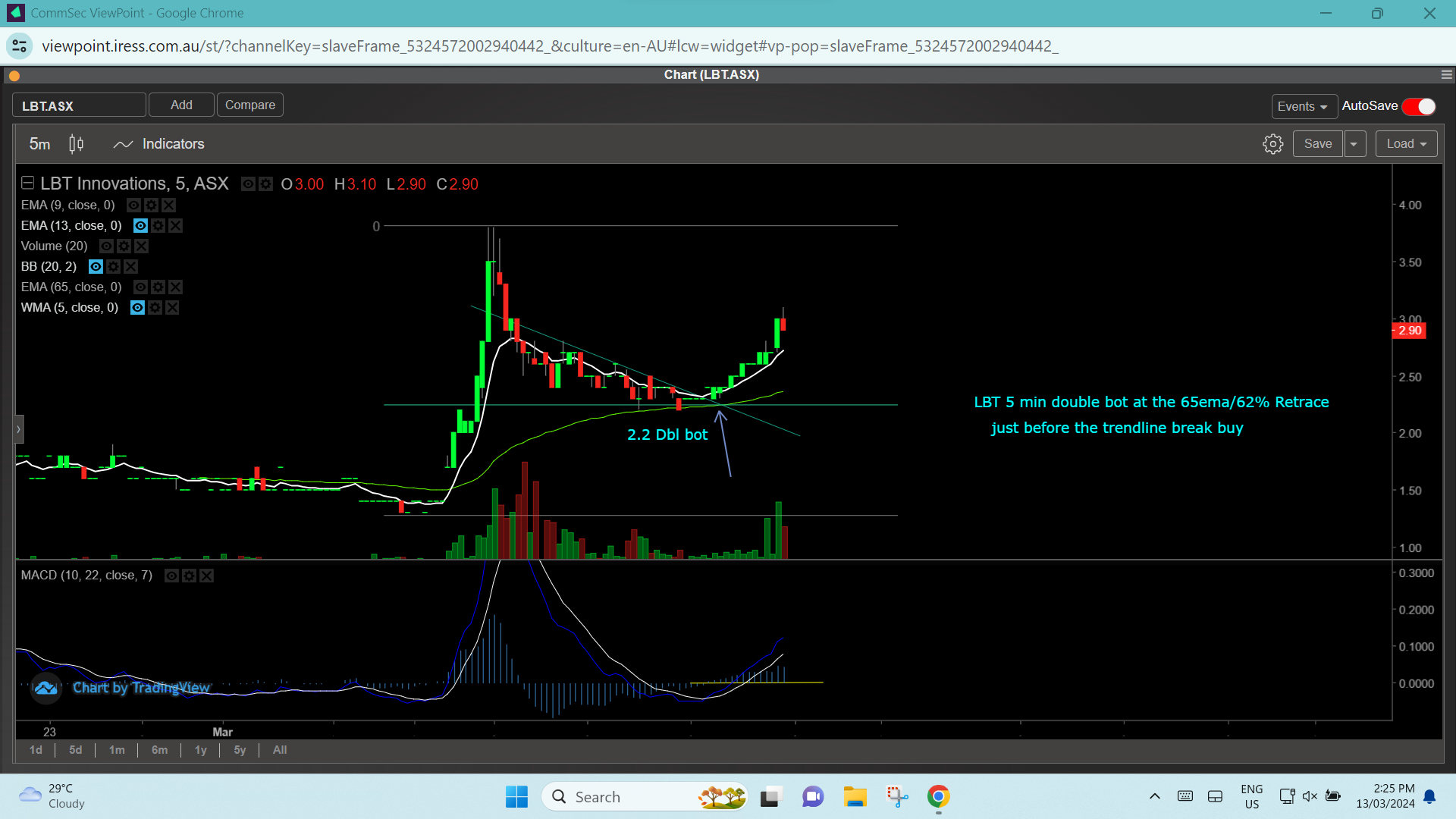Select the 5y time range
The image size is (1456, 819).
tap(240, 750)
